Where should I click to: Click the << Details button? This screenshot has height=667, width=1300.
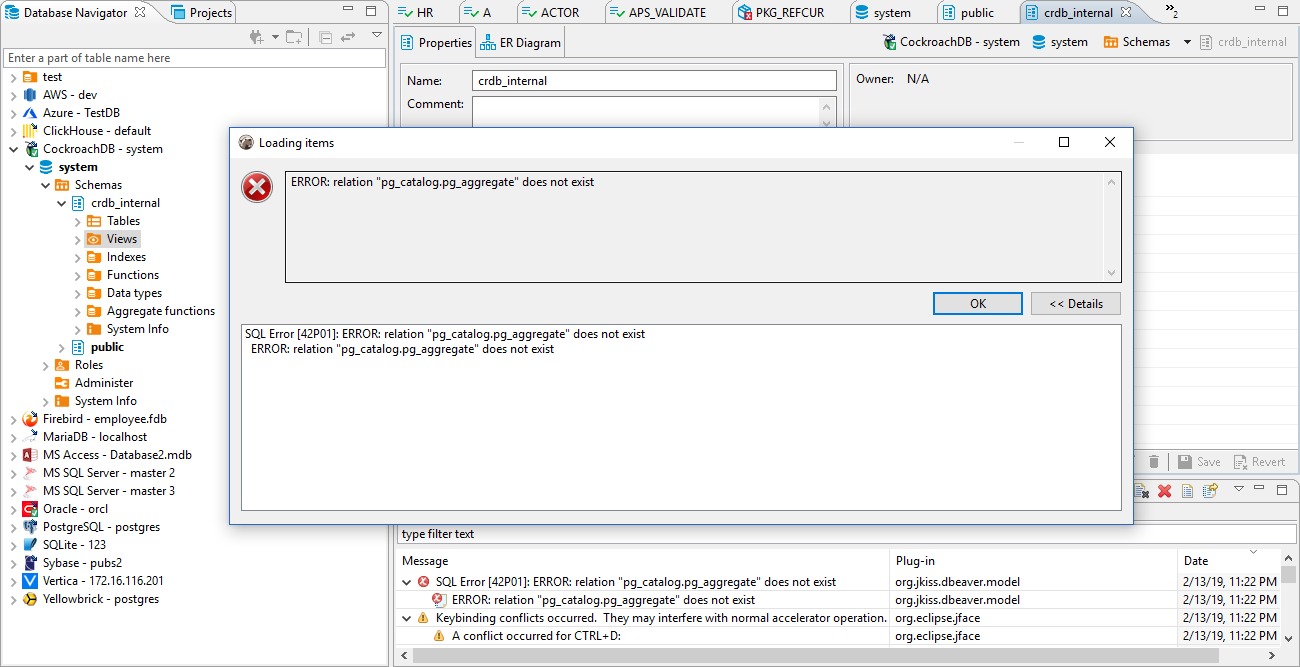[x=1075, y=303]
